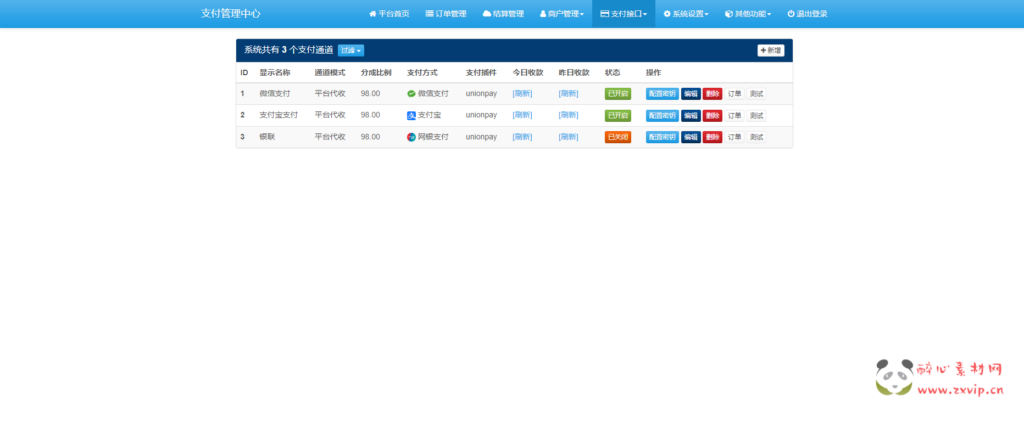Click 测试 for 微信支付 row

(757, 93)
